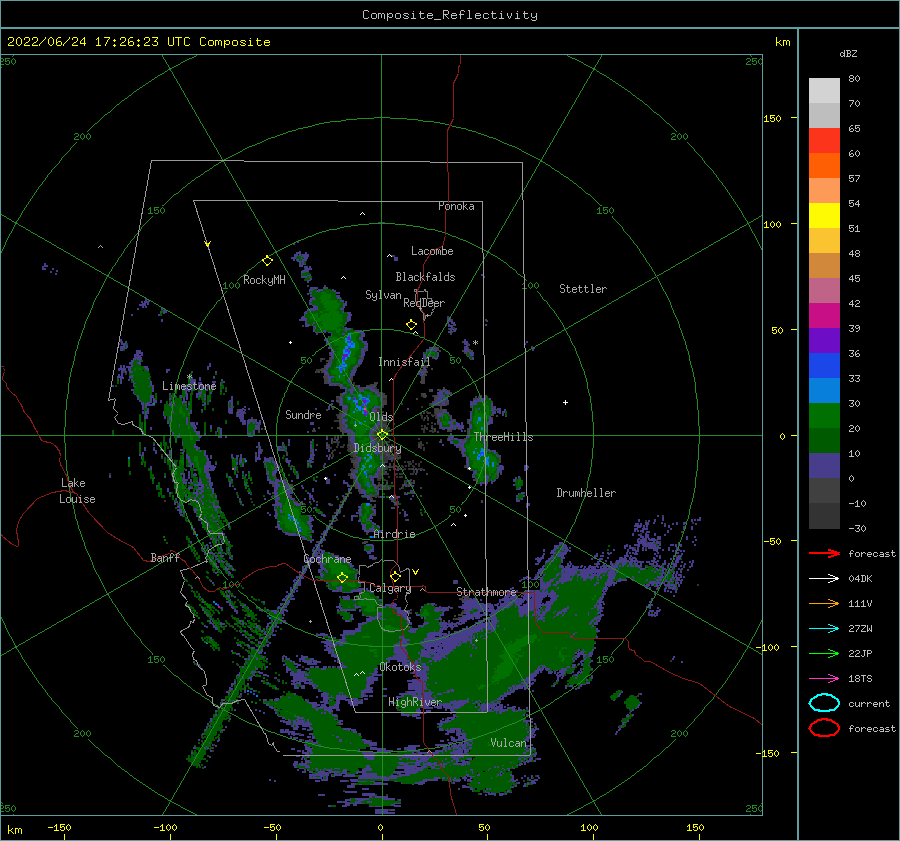Click the Airdrie city label
The width and height of the screenshot is (900, 841).
pos(394,534)
